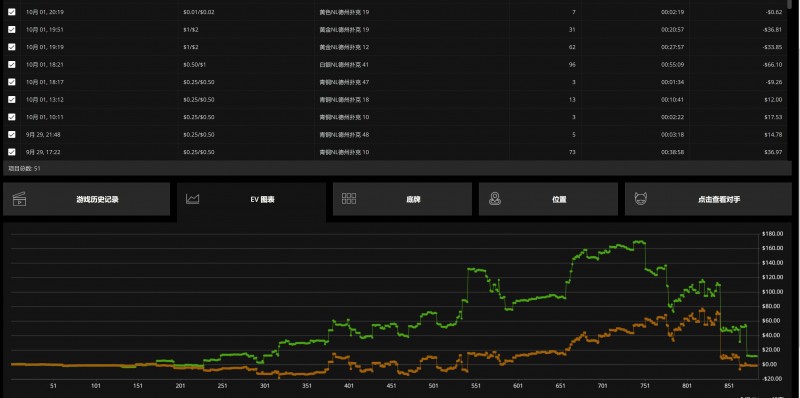Click the result value $12.00
Screen dimensions: 800x398
774,100
